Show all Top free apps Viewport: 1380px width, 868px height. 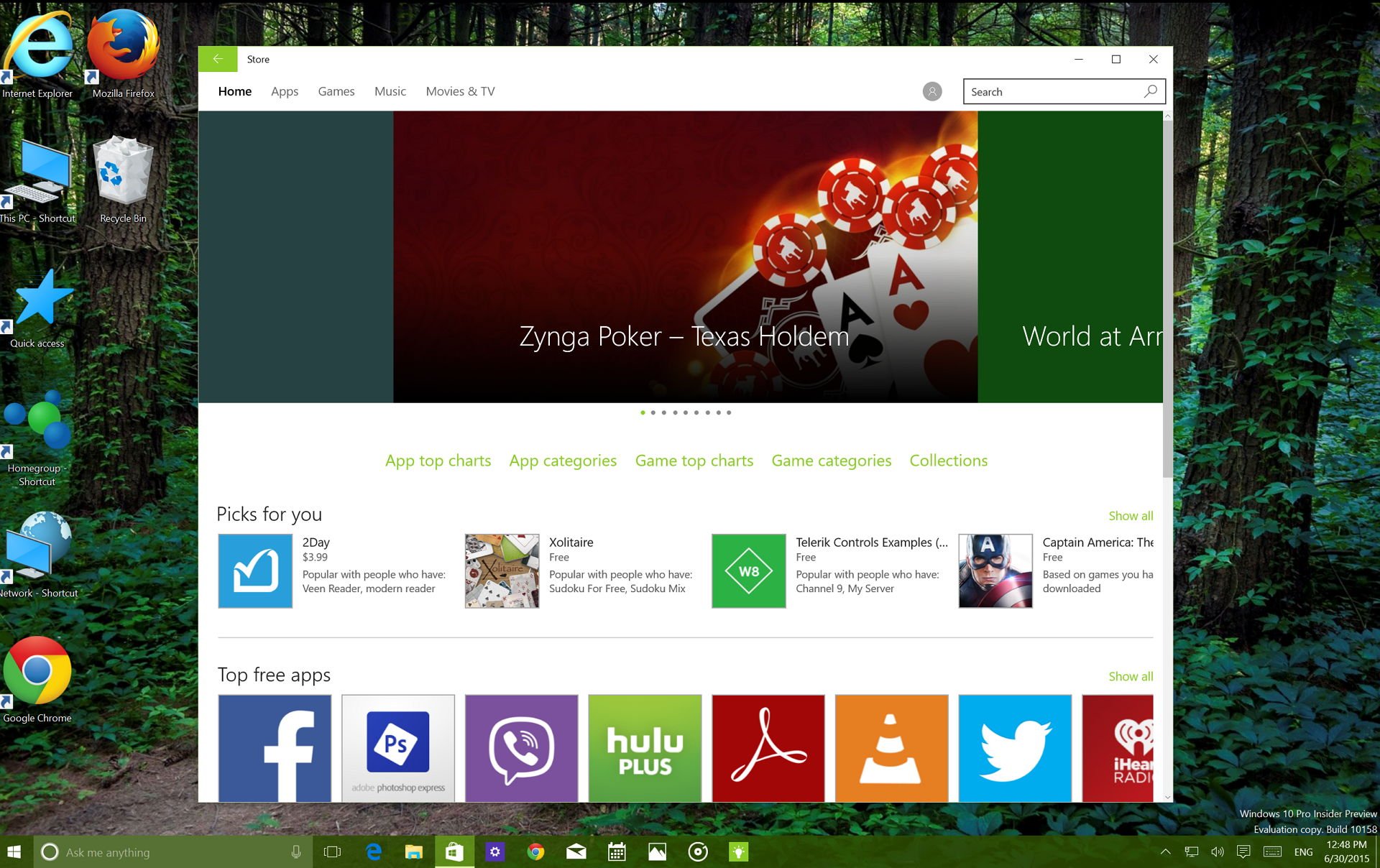1131,676
